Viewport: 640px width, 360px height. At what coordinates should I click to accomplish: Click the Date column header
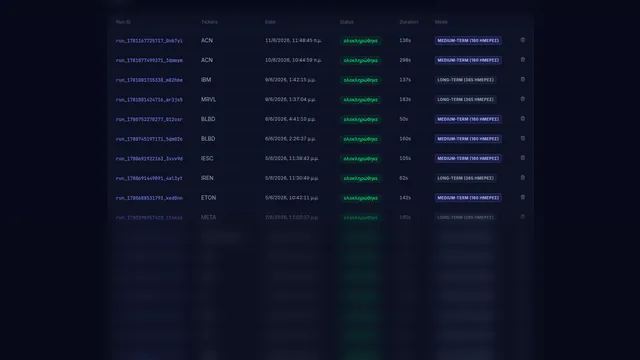[270, 22]
